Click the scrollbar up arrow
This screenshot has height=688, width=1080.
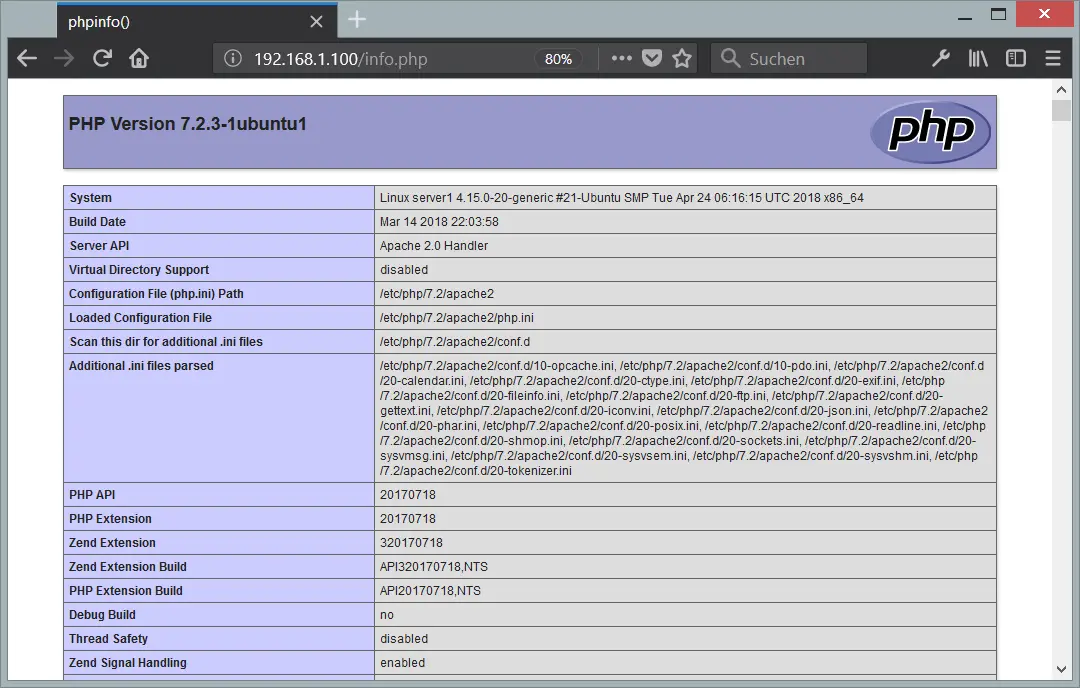click(1061, 90)
